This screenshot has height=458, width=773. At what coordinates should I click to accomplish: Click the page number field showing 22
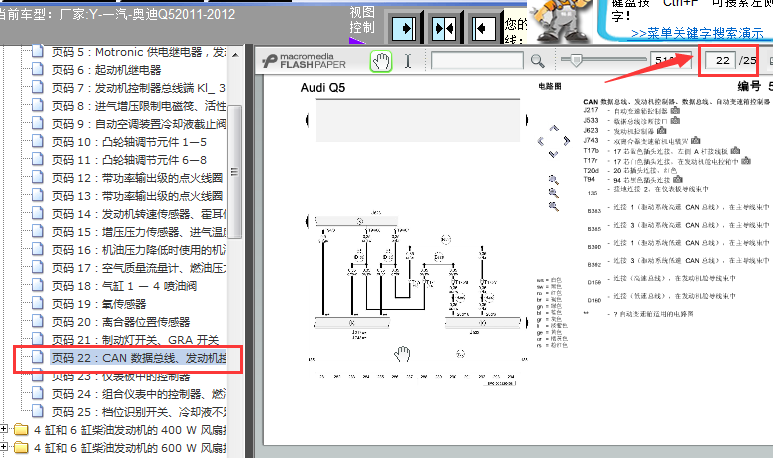(x=720, y=60)
